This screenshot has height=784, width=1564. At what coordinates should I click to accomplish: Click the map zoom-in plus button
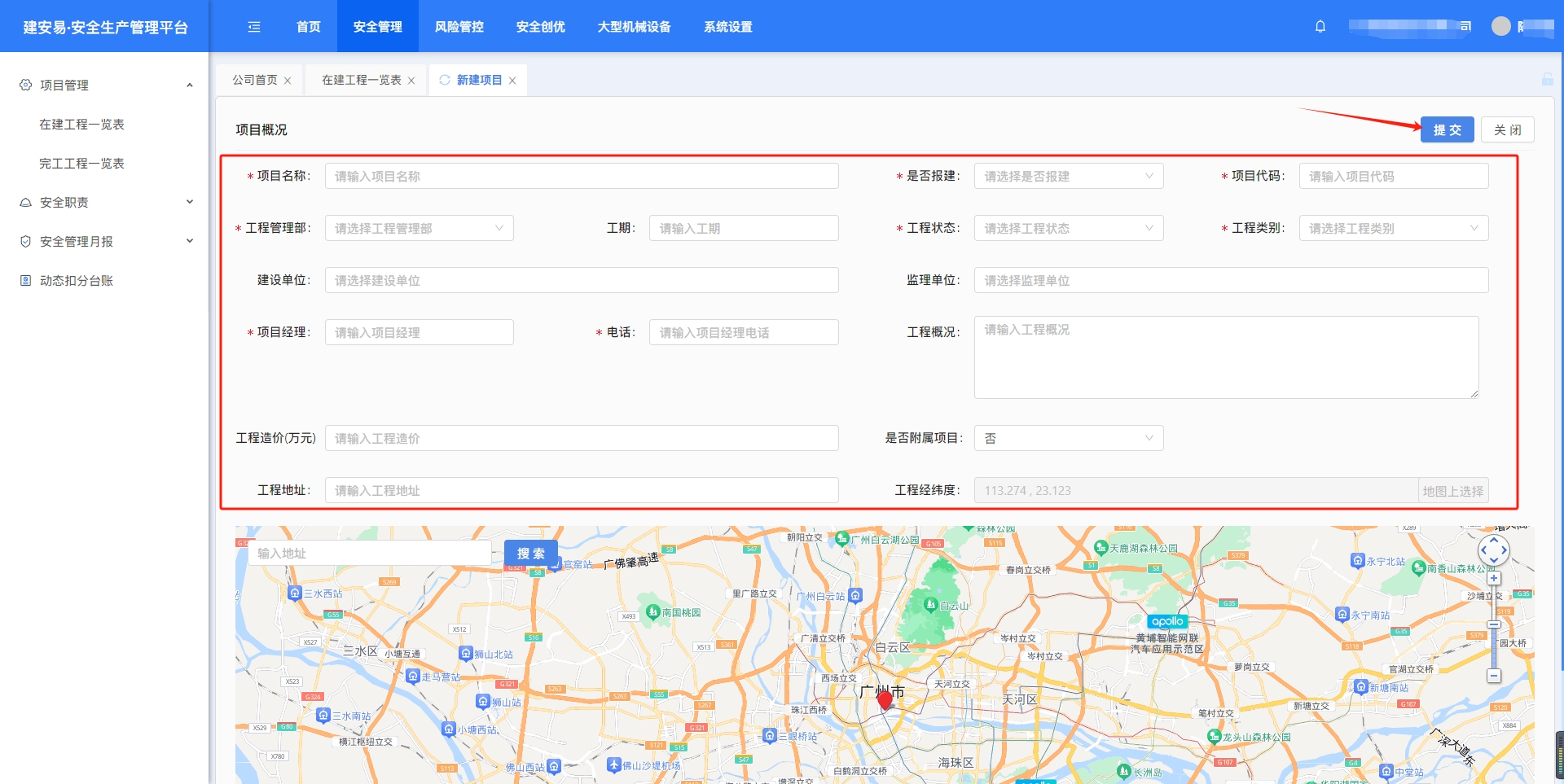click(1494, 578)
